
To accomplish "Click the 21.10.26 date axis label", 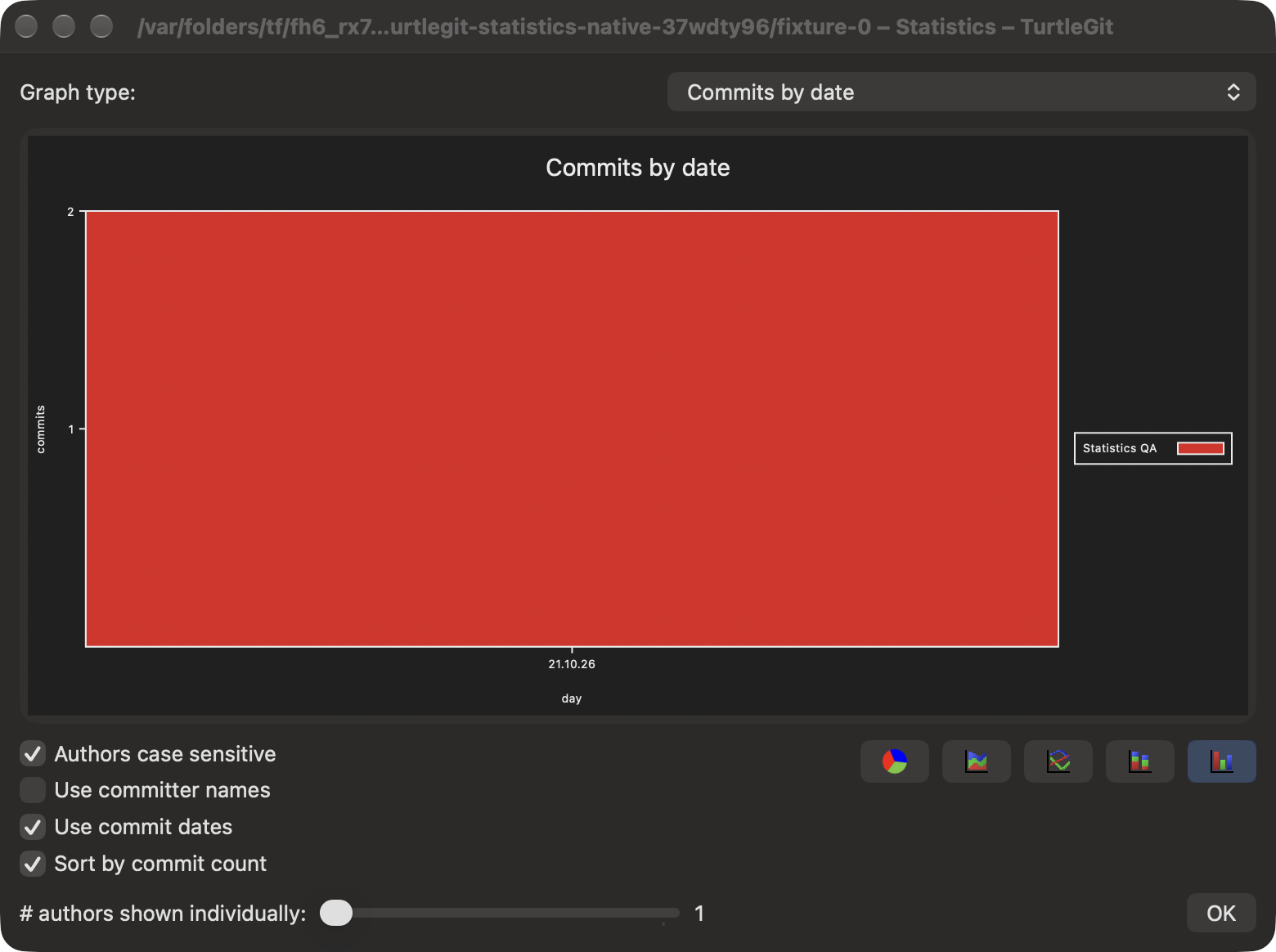I will [x=572, y=664].
